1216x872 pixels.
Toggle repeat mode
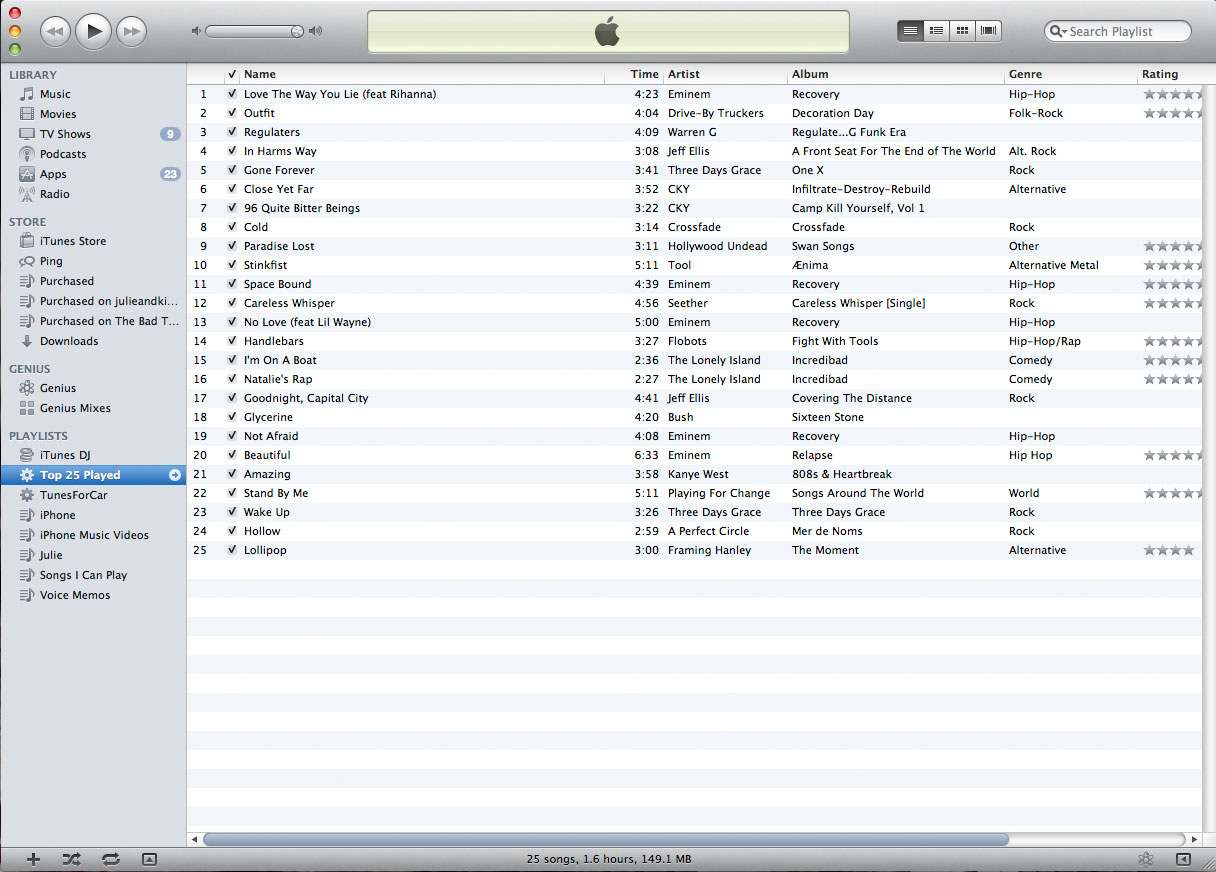coord(110,859)
